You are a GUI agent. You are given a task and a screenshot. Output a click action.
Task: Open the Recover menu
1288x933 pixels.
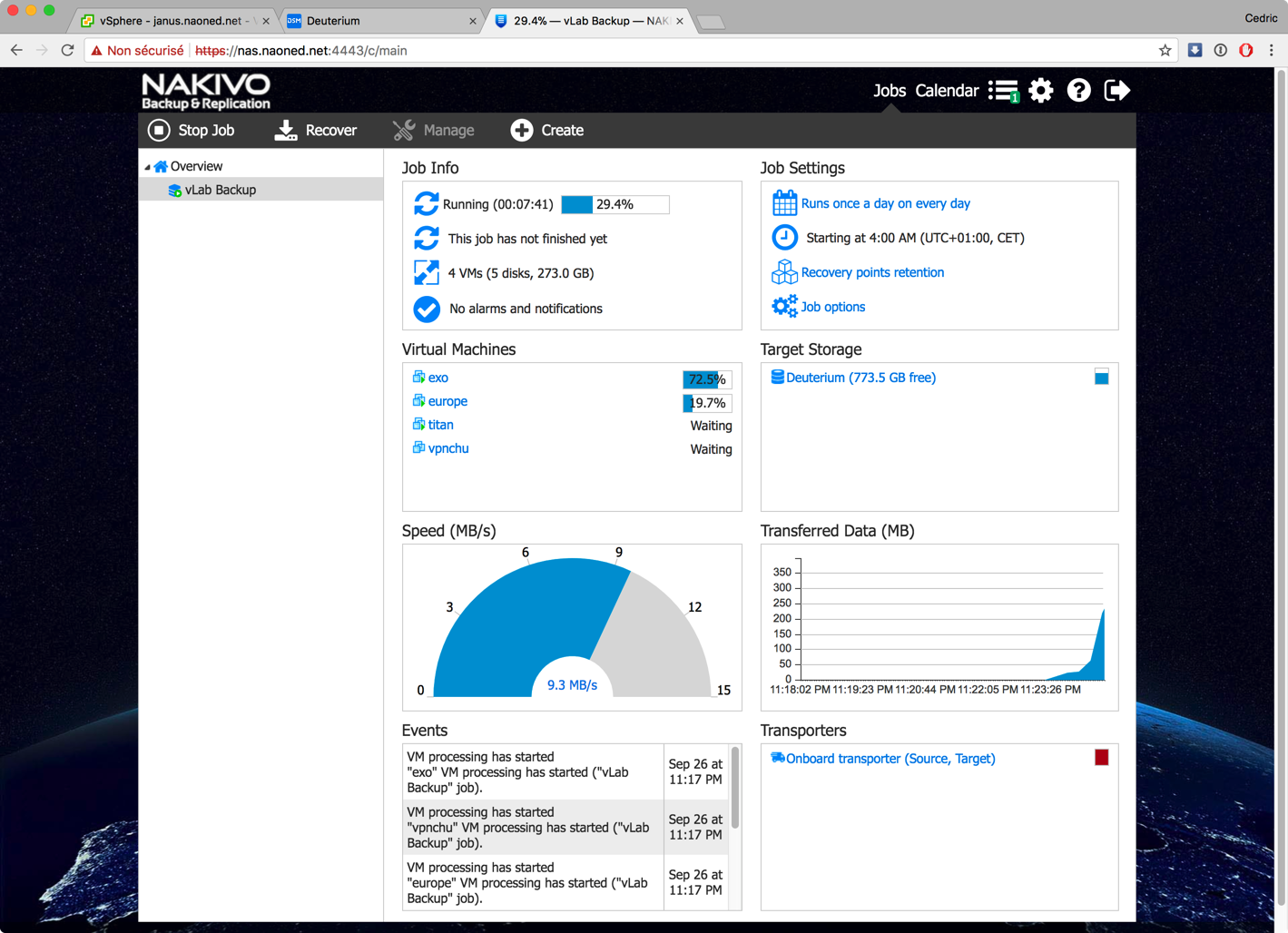coord(316,131)
